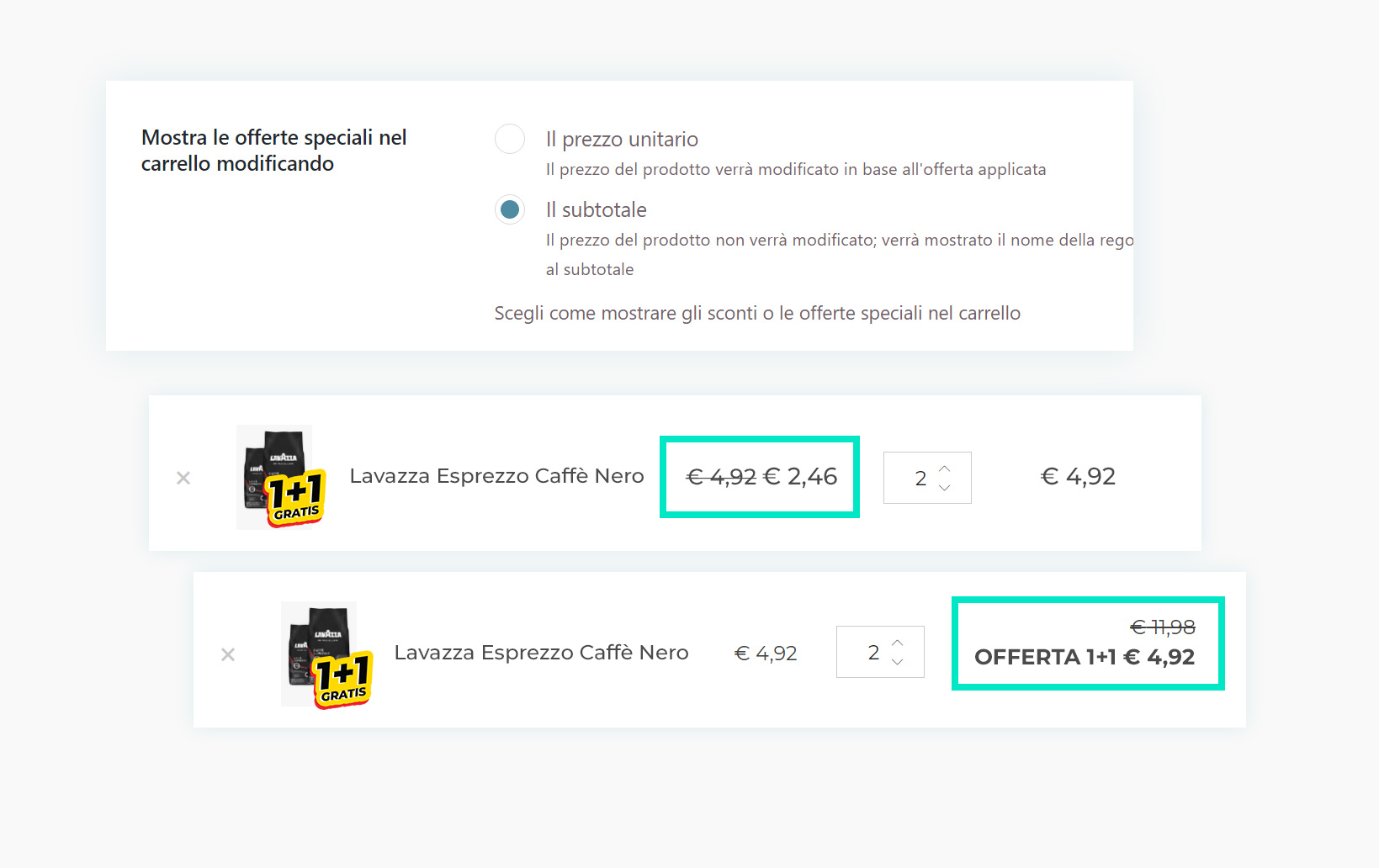Remove the lower Lavazza item with X
1379x868 pixels.
228,654
